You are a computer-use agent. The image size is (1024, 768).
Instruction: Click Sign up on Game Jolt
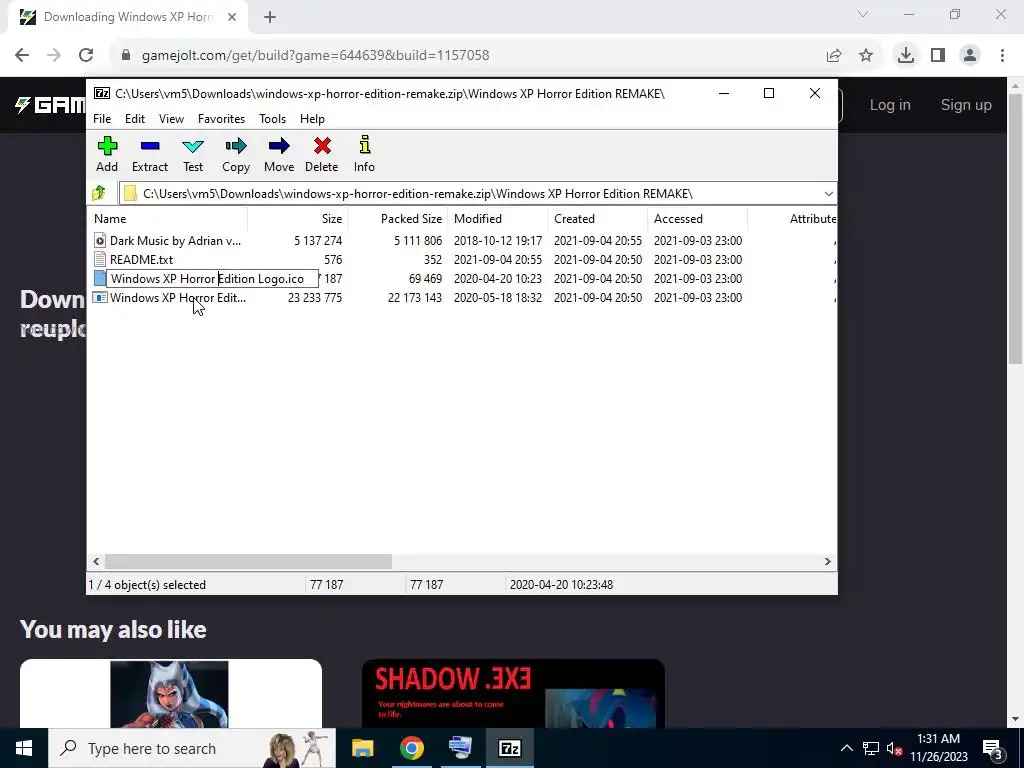coord(966,105)
